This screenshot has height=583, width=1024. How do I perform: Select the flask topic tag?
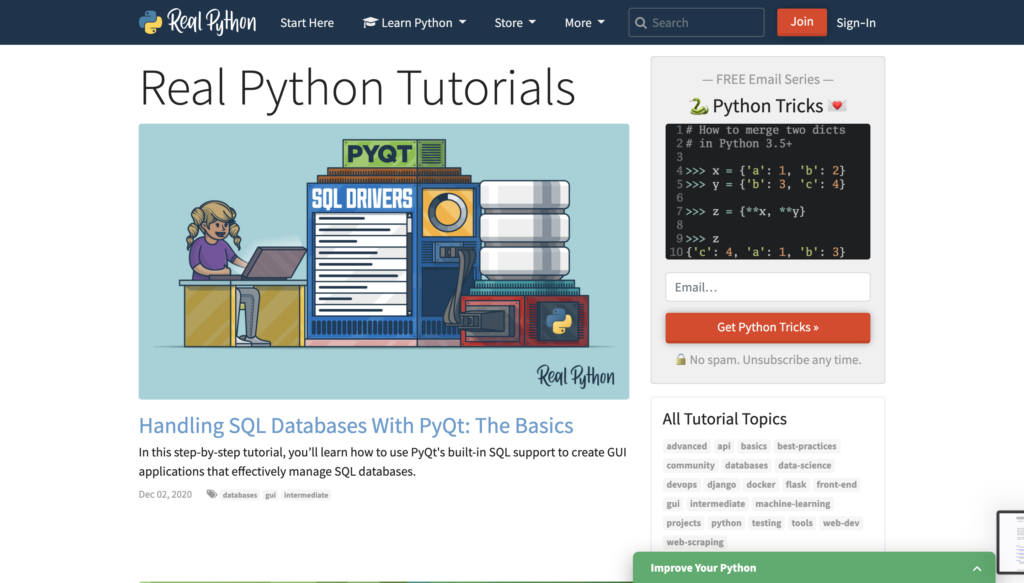tap(795, 484)
